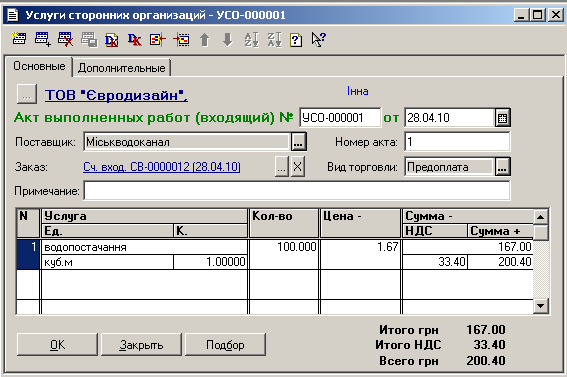Click the Подбор button

pyautogui.click(x=225, y=344)
